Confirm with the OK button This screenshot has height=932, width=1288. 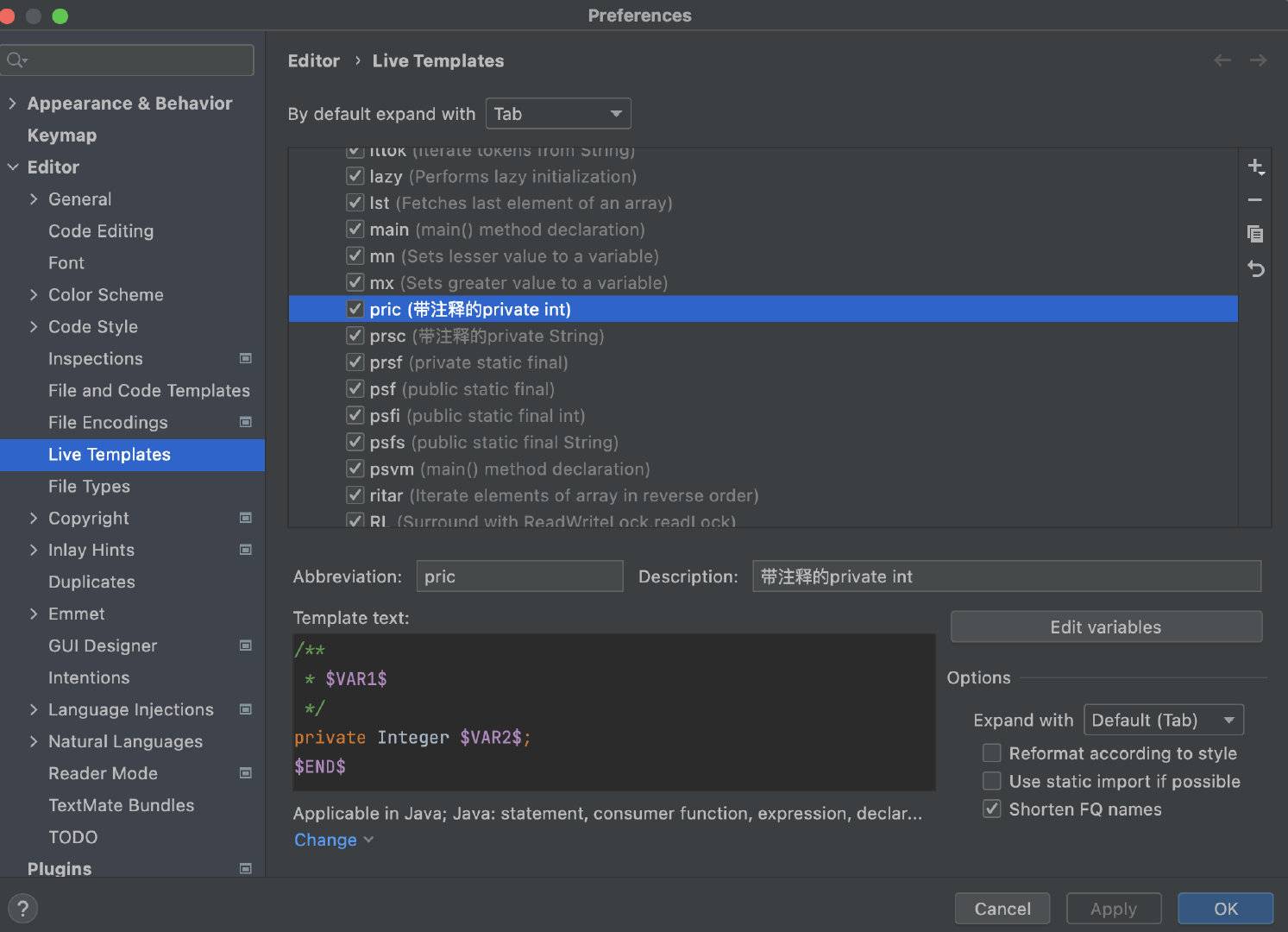tap(1226, 909)
